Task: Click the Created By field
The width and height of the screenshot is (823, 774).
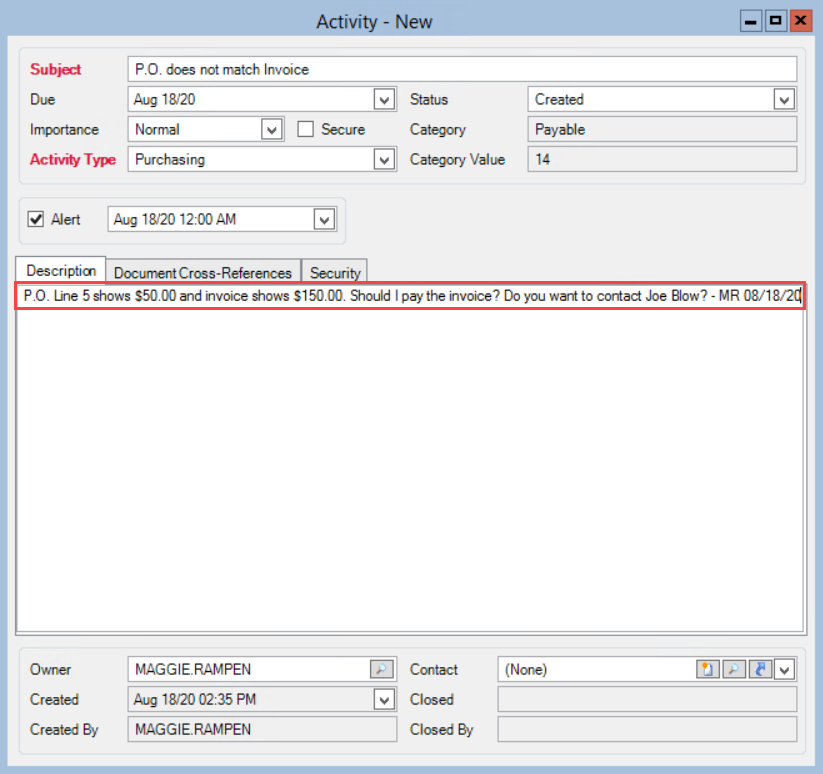Action: pyautogui.click(x=262, y=729)
